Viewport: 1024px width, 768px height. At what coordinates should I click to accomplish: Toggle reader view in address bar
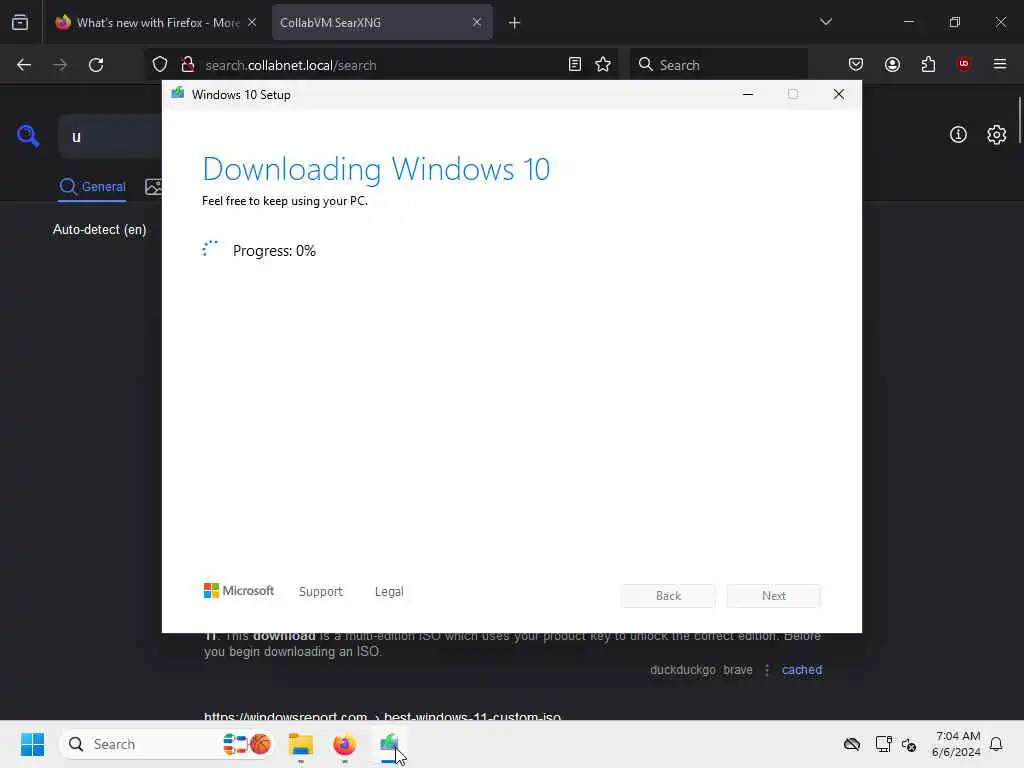(575, 64)
